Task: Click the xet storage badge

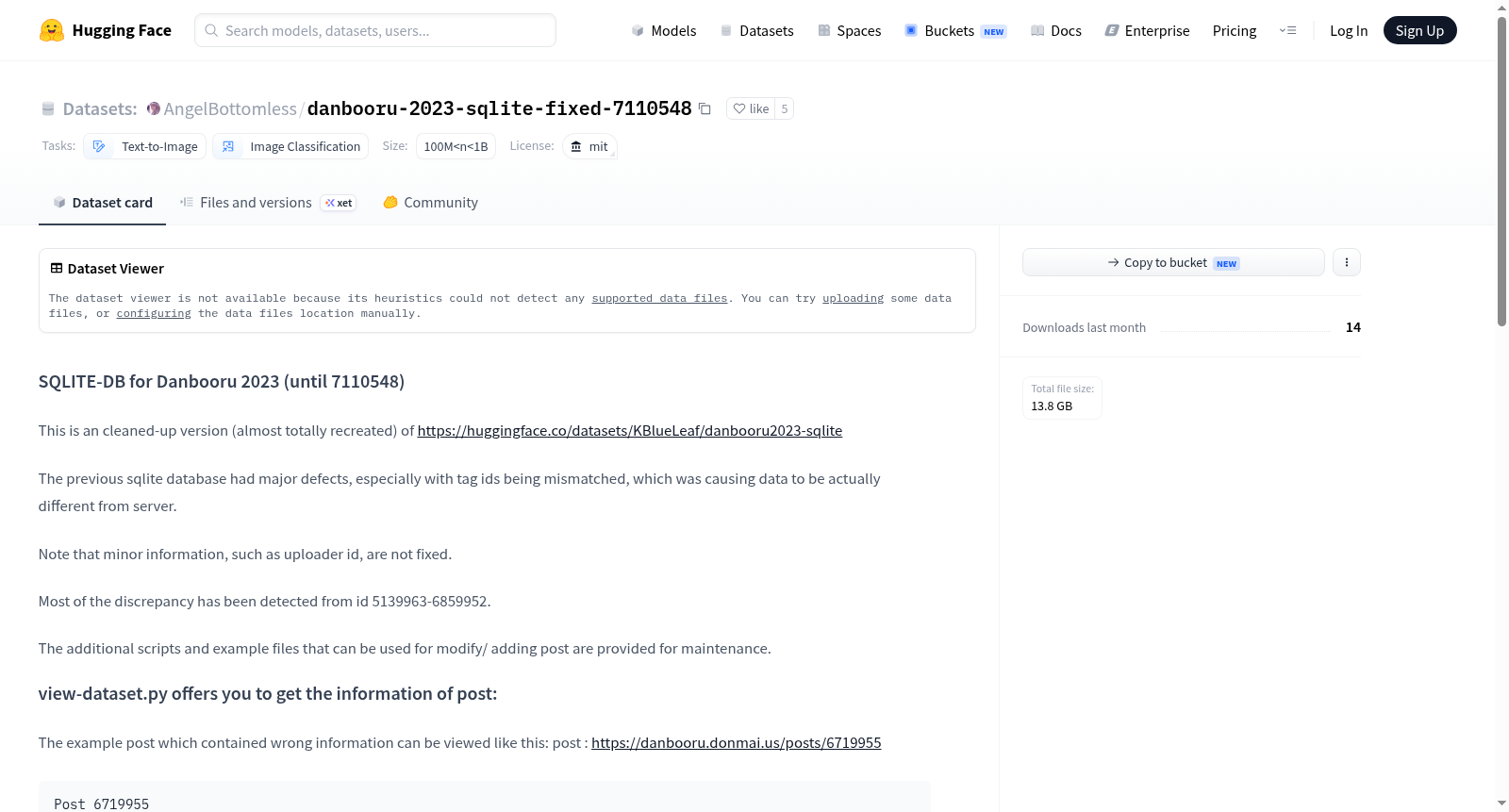Action: pos(339,203)
